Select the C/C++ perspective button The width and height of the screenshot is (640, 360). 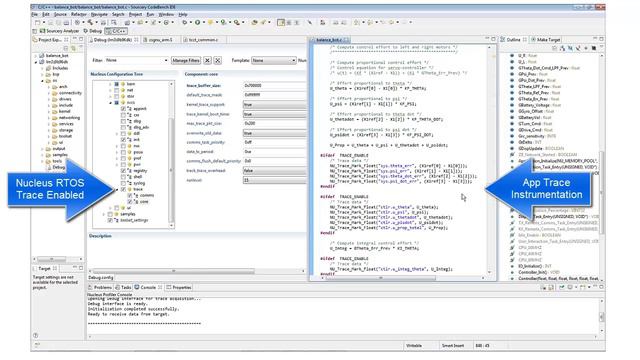116,31
